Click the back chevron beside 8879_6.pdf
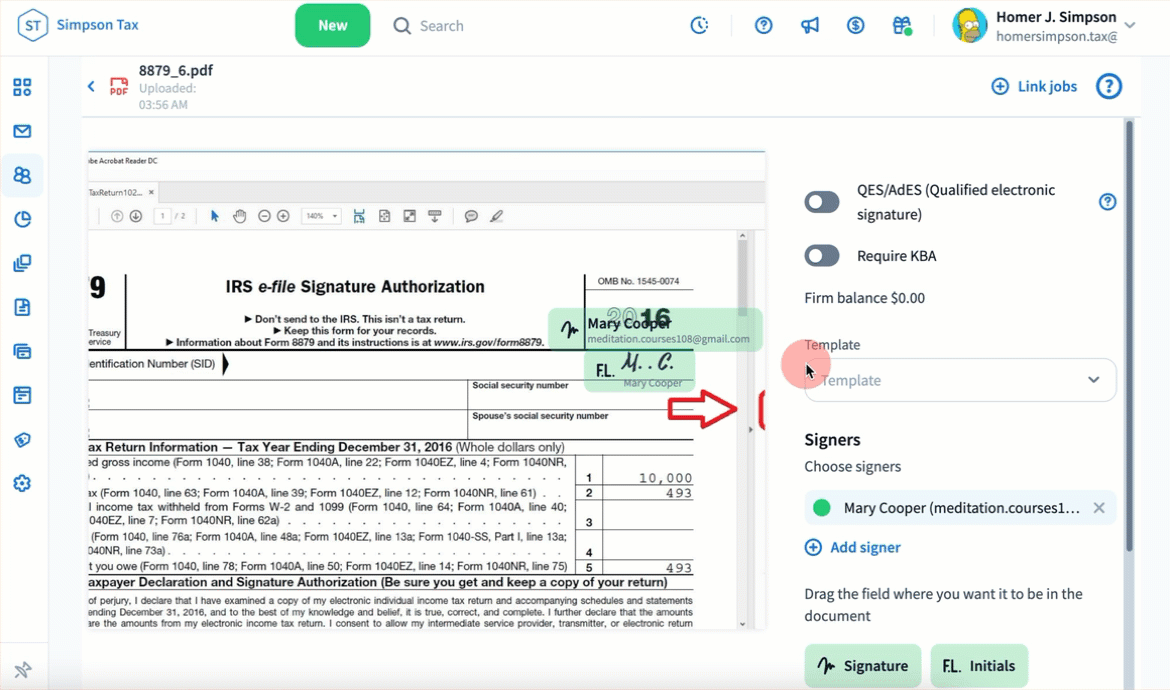The image size is (1170, 690). (91, 87)
